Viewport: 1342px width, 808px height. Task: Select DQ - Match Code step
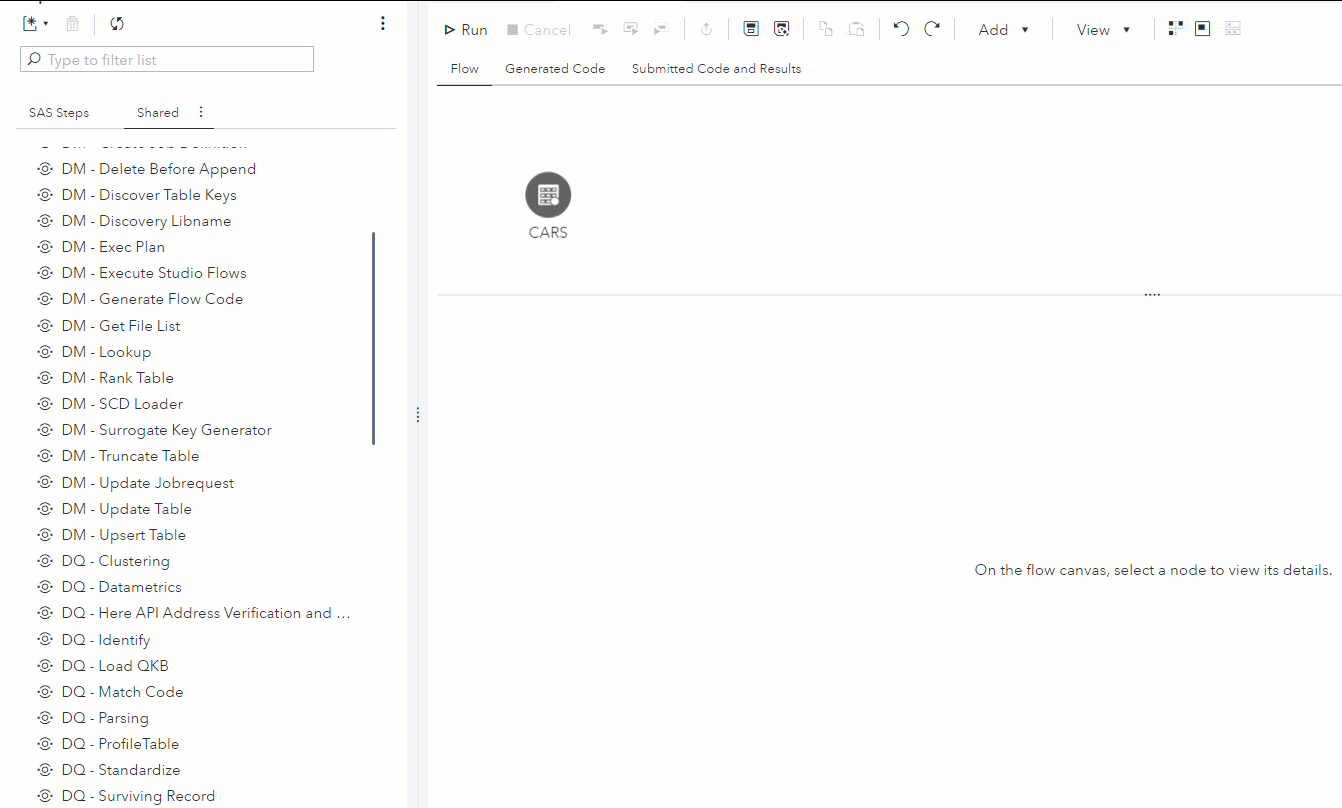point(122,692)
